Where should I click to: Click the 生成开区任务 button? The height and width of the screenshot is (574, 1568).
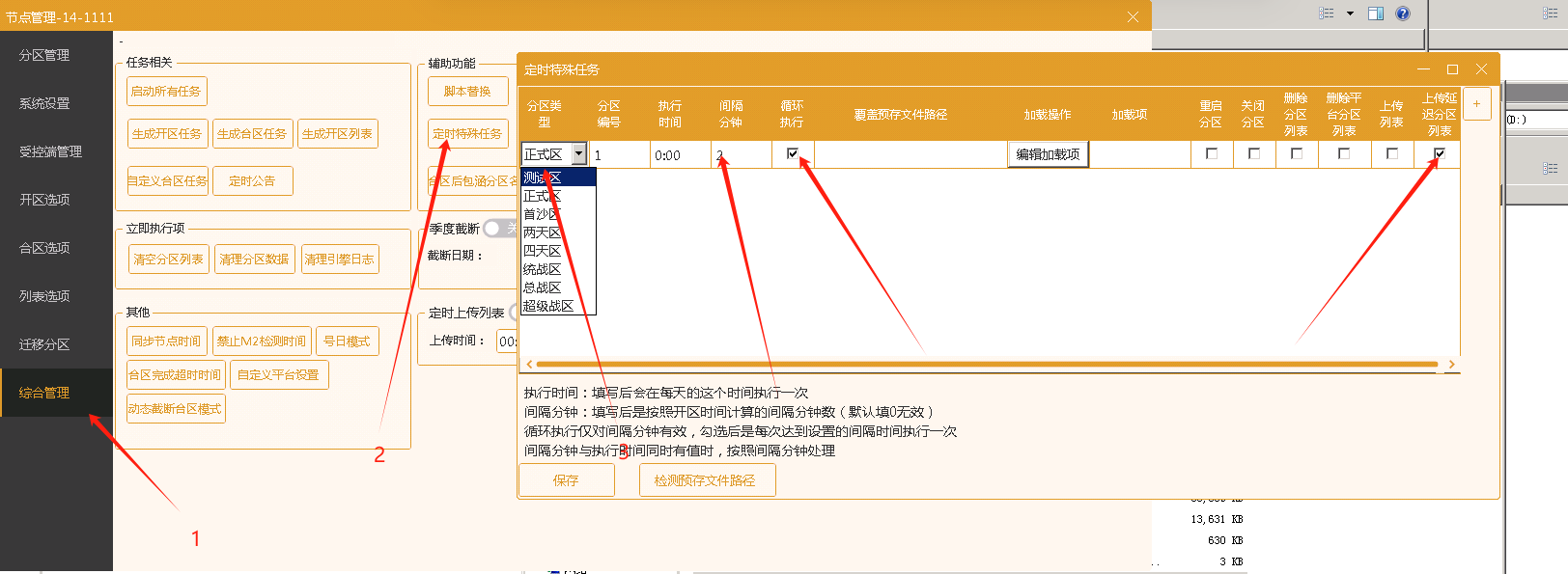coord(167,134)
